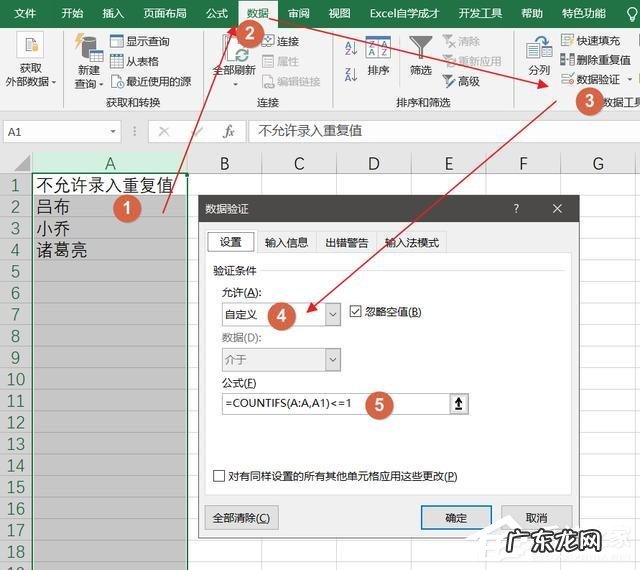Viewport: 640px width, 570px height.
Task: Click the help question mark in 数据验证 dialog
Action: click(x=516, y=209)
